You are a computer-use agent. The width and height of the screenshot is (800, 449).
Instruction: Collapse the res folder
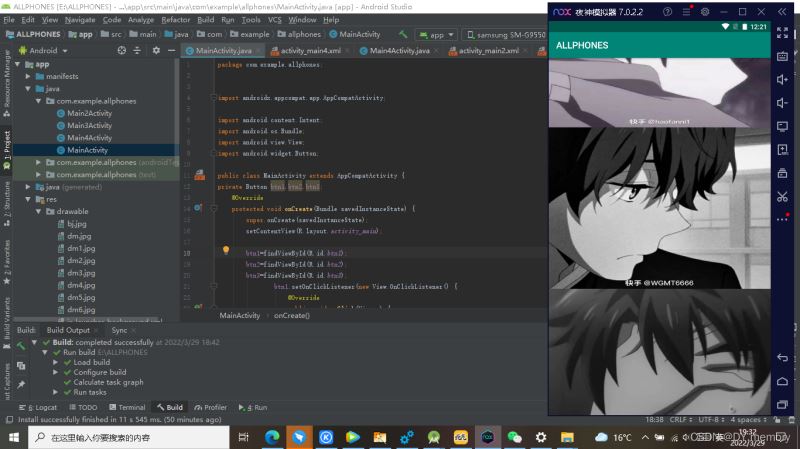28,199
